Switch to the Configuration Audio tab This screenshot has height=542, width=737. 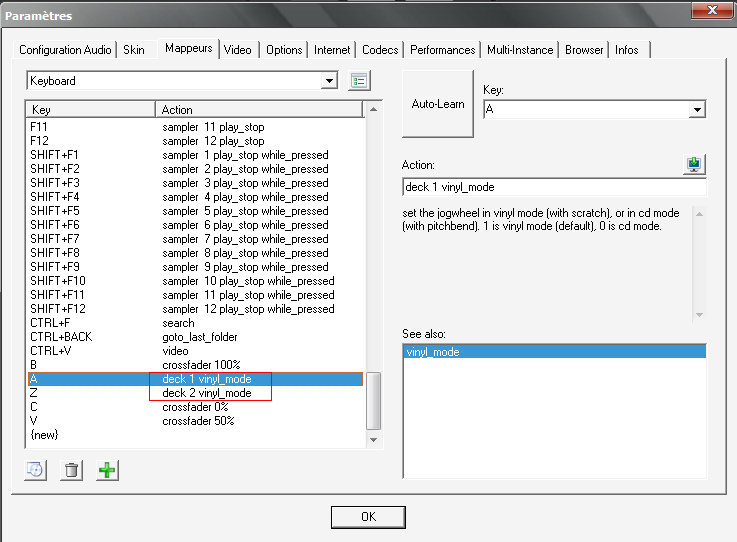pyautogui.click(x=66, y=50)
